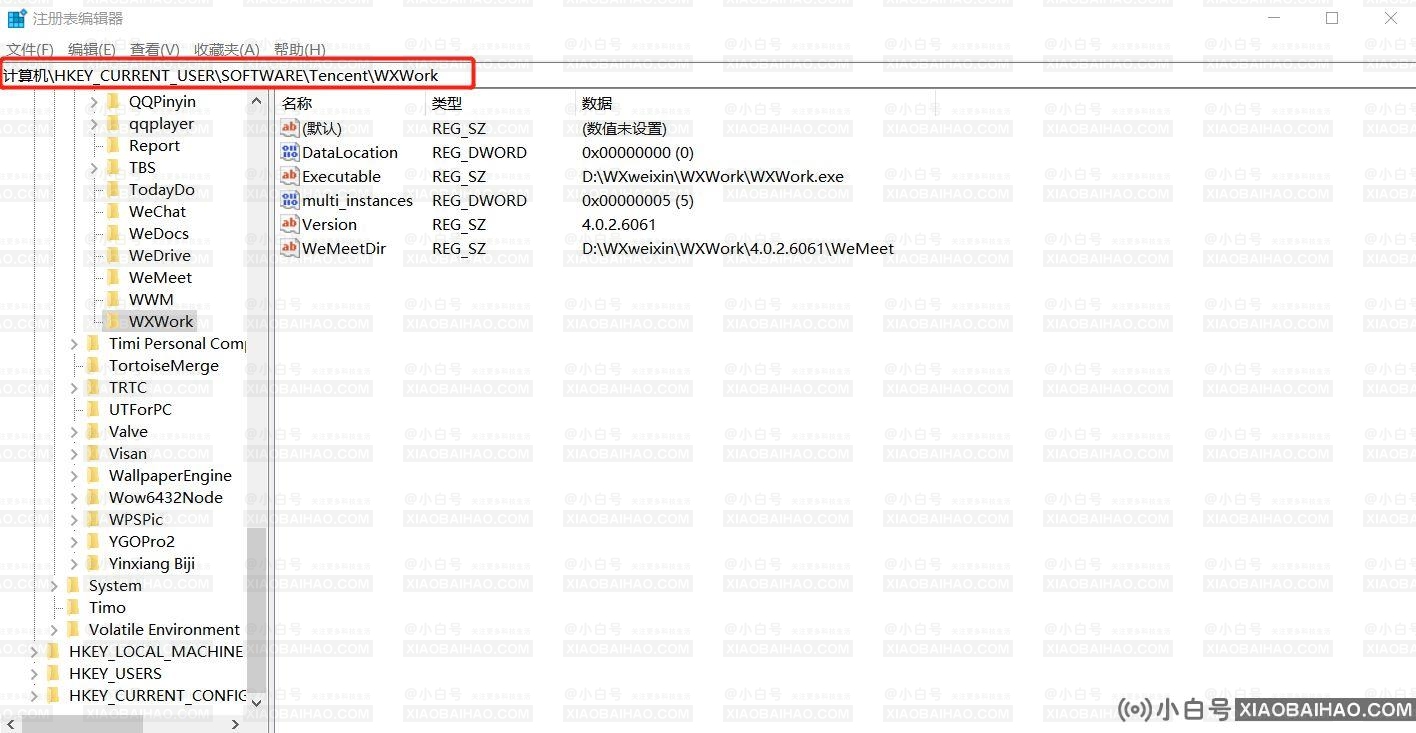Image resolution: width=1416 pixels, height=733 pixels.
Task: Expand the QQPinyin key
Action: click(x=95, y=101)
